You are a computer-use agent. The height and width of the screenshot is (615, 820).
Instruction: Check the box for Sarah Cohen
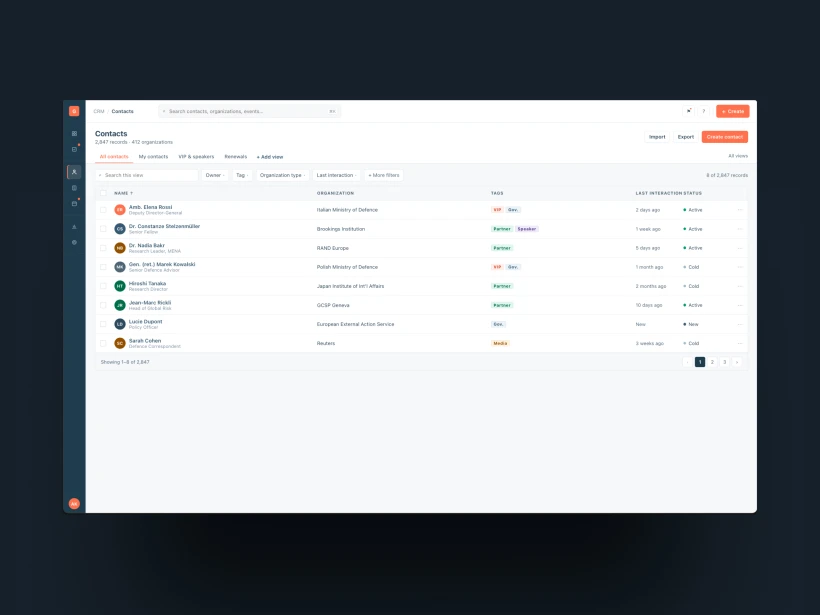click(x=103, y=344)
